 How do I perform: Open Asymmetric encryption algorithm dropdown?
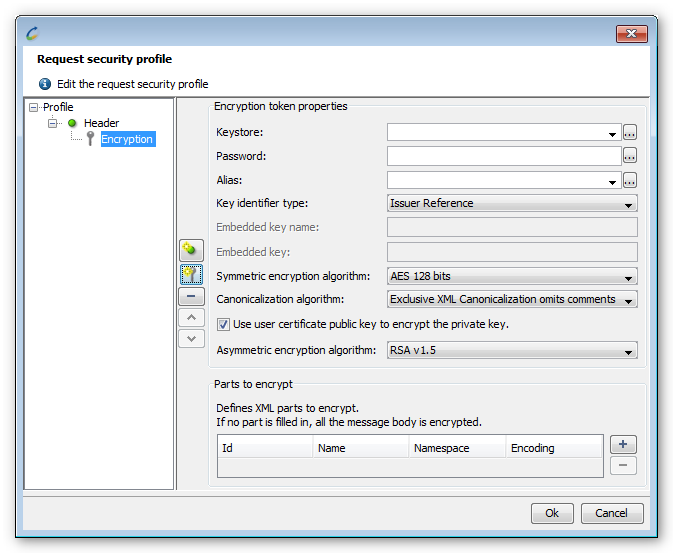(x=512, y=350)
